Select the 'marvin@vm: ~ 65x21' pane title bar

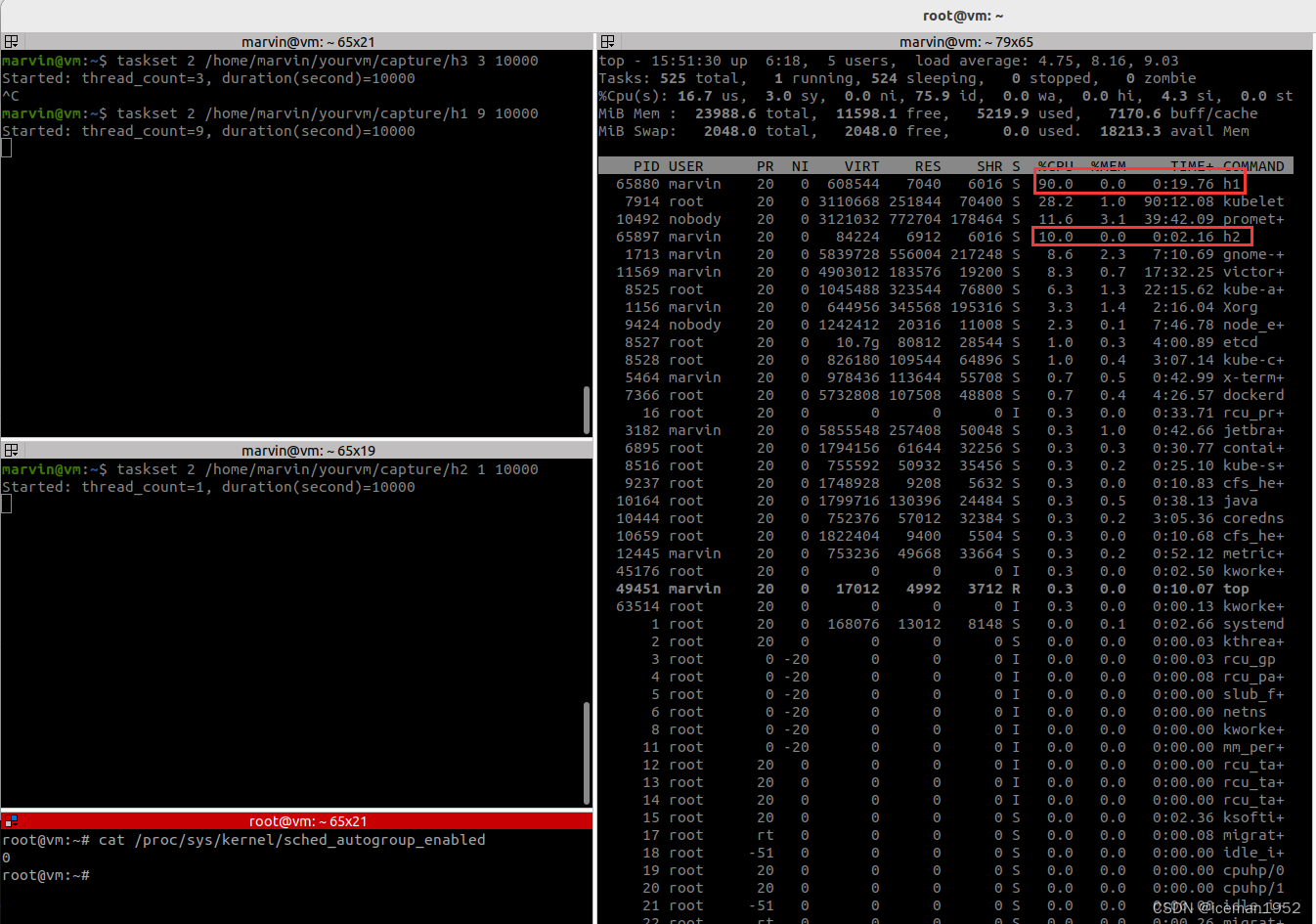pos(296,41)
